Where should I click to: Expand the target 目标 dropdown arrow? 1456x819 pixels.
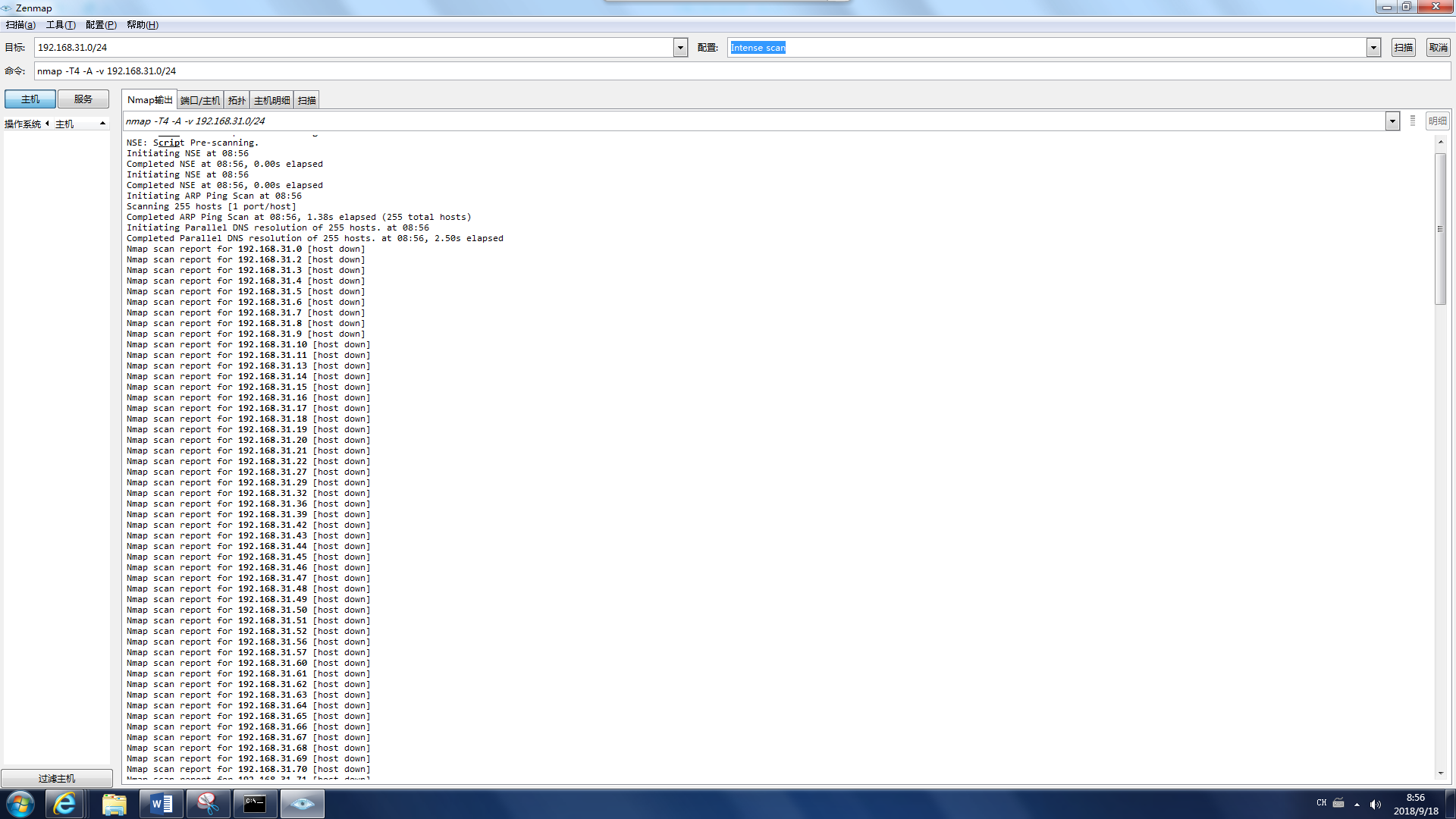[680, 48]
